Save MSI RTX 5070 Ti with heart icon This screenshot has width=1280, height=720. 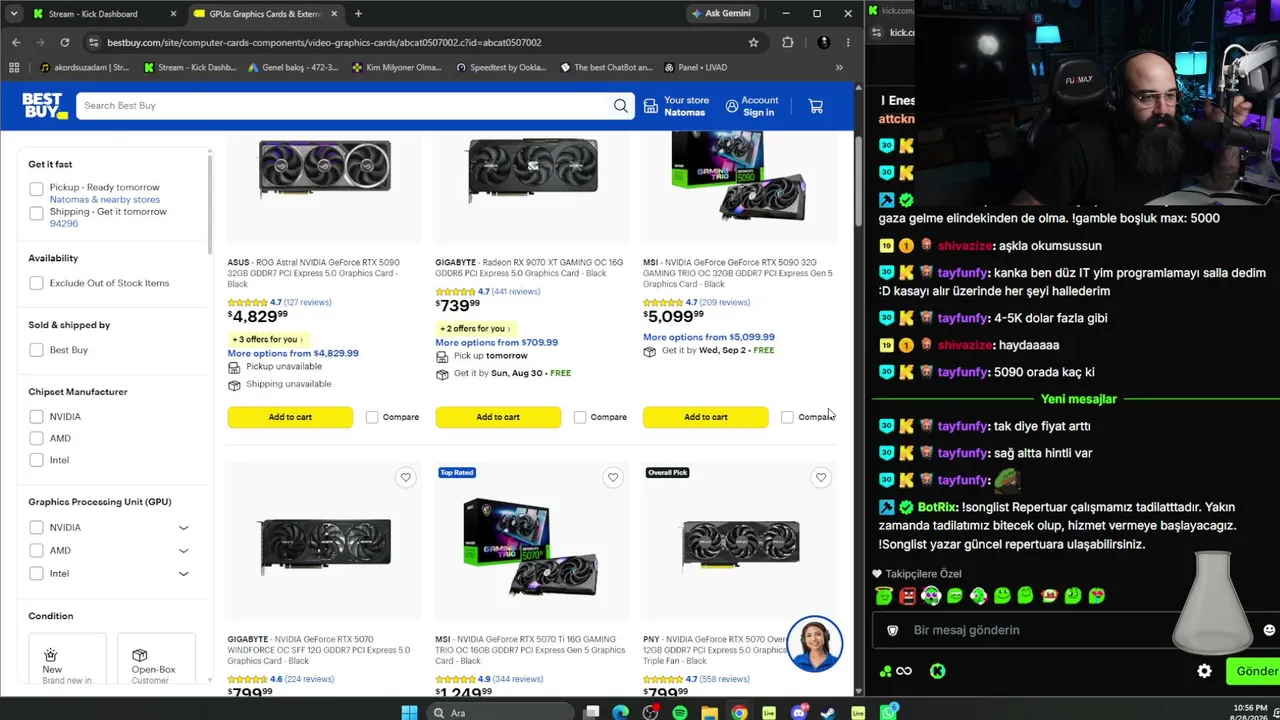(x=613, y=478)
